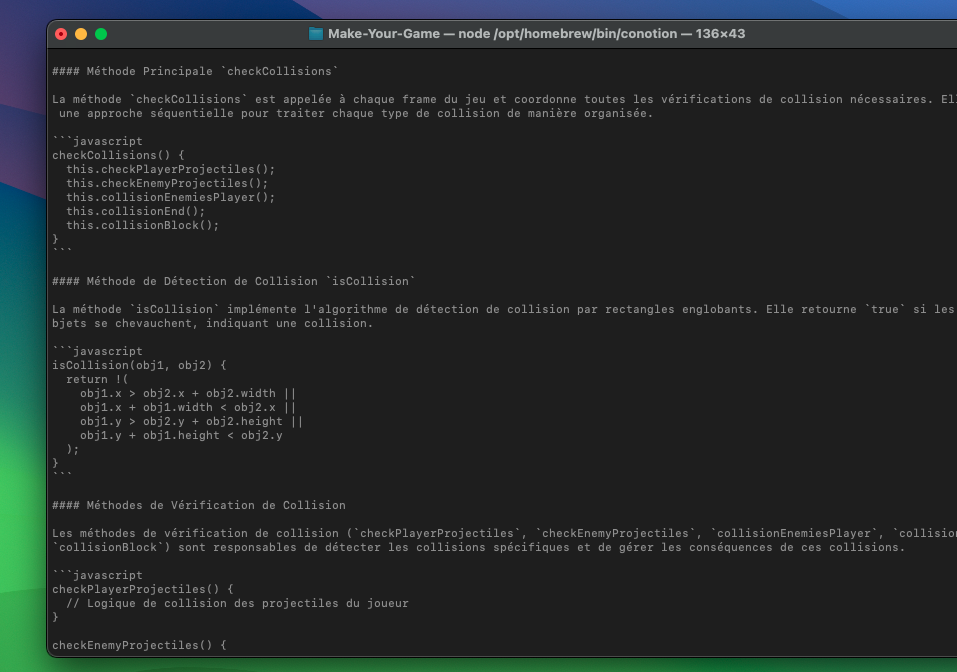The image size is (957, 672).
Task: Close the terminal window with red button
Action: tap(61, 34)
